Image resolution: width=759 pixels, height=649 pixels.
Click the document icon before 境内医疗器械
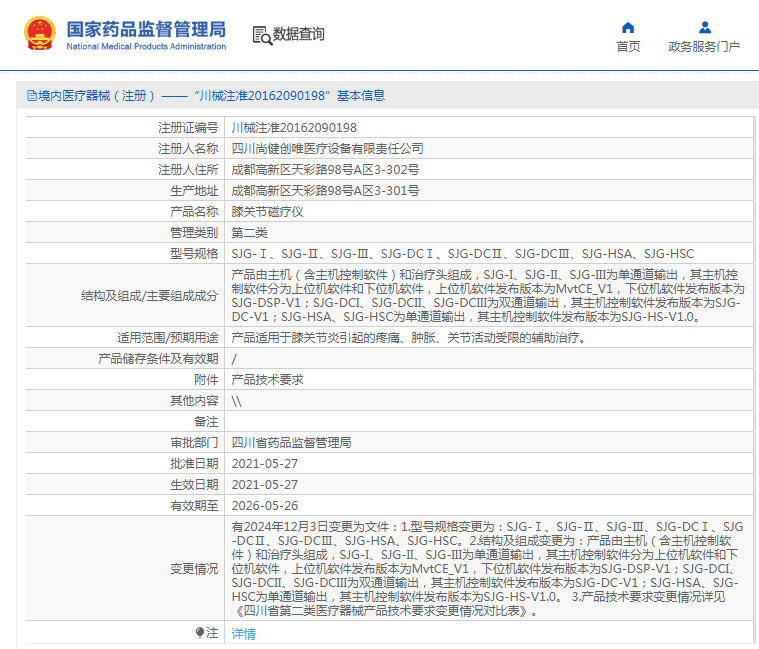(32, 96)
